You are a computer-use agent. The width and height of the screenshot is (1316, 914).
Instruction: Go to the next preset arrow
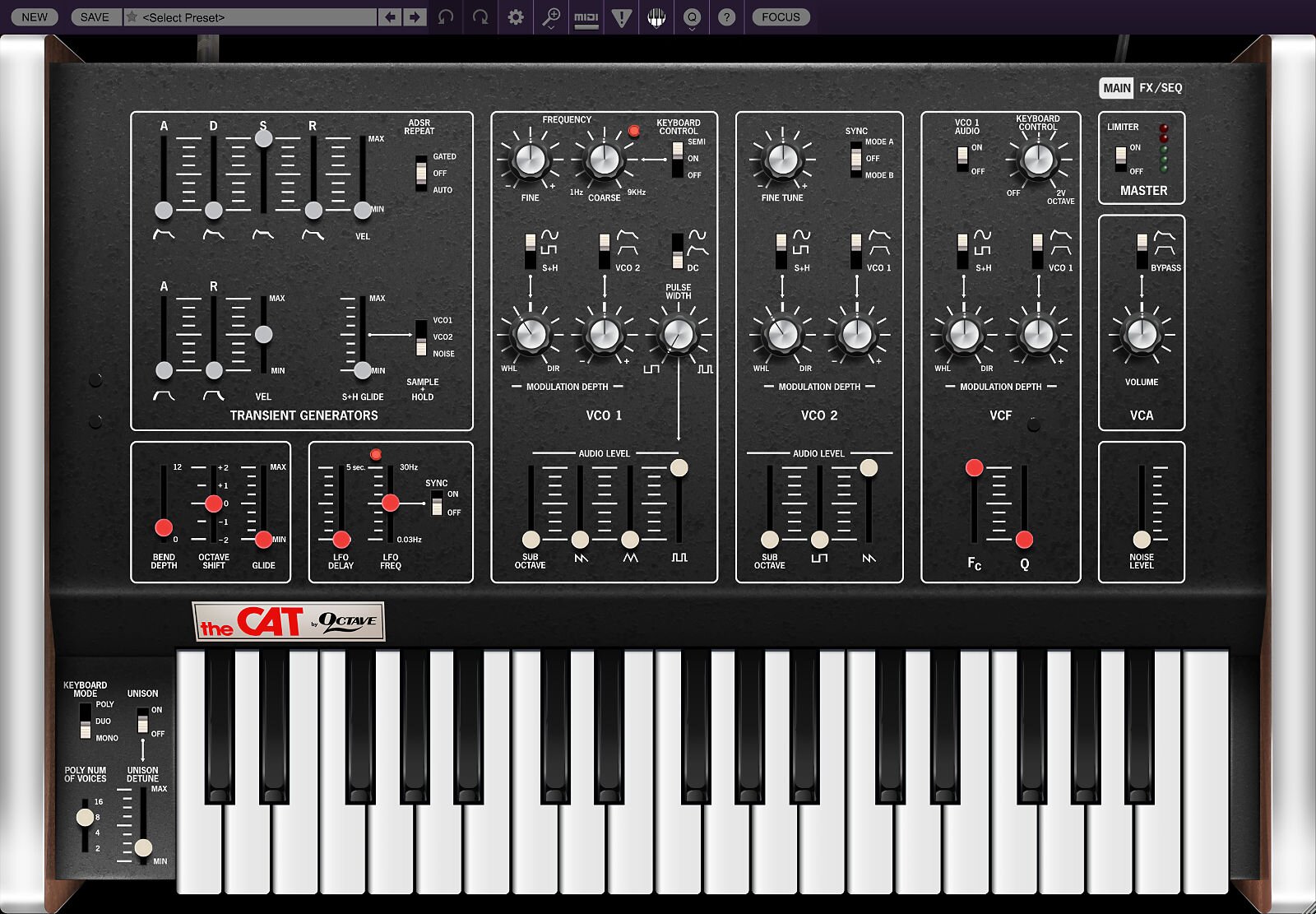(x=415, y=17)
